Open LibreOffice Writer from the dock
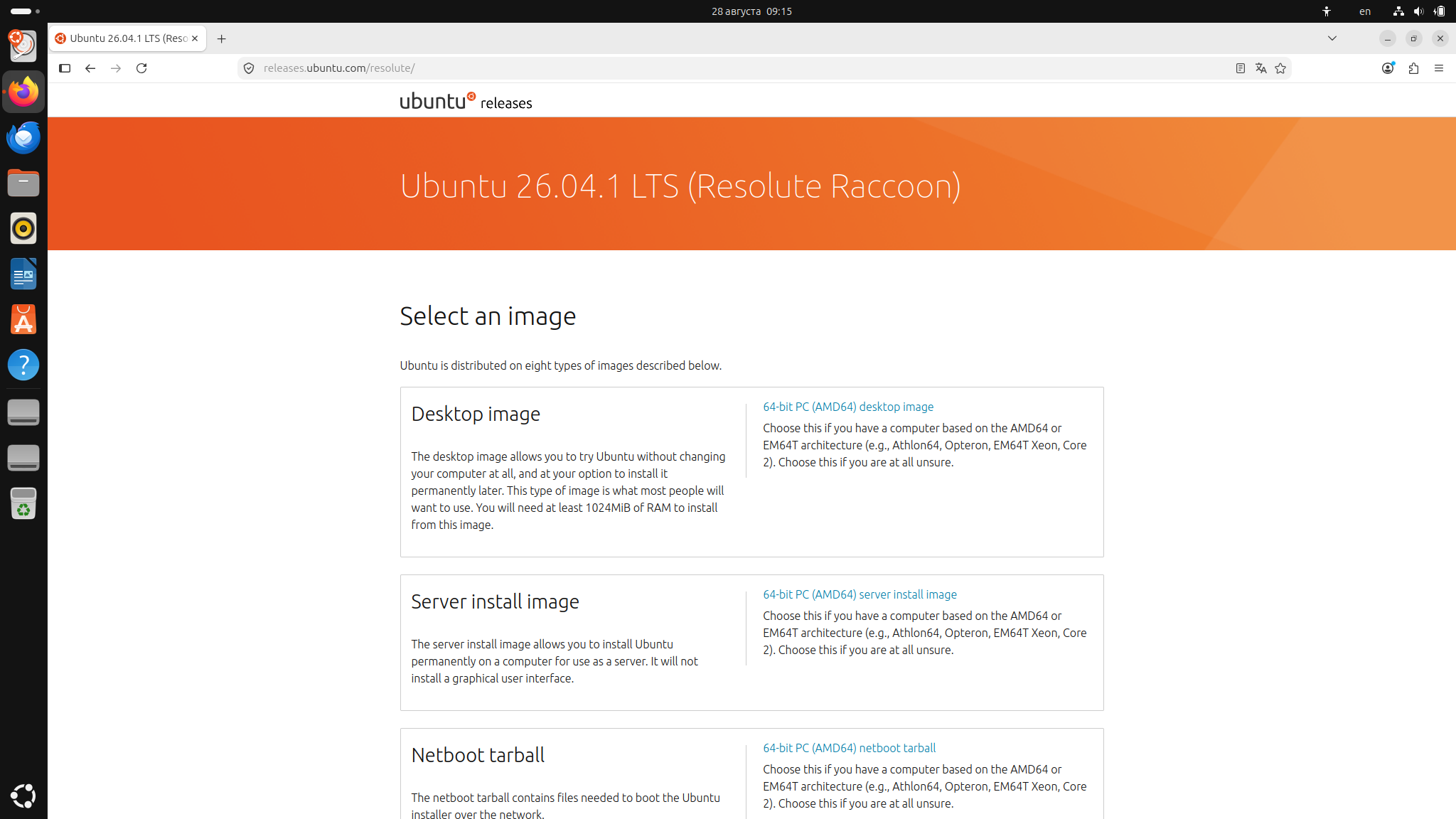The image size is (1456, 819). (23, 274)
